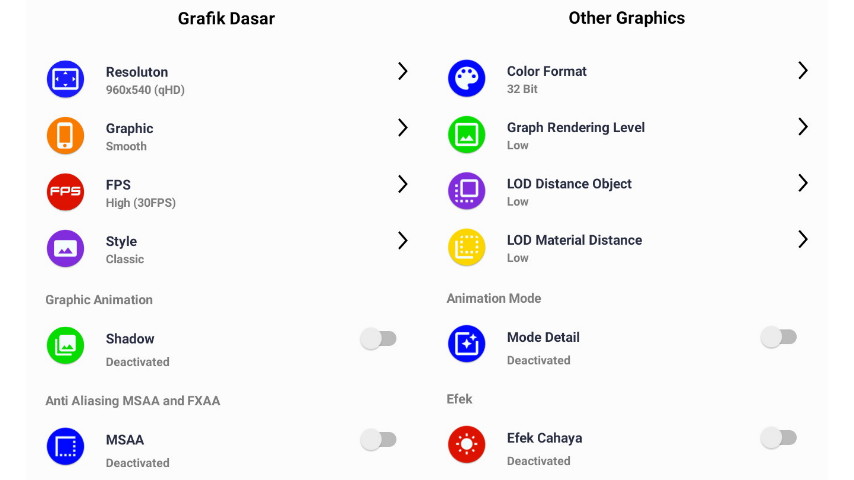Turn on the MSAA switch
Viewport: 854px width, 480px height.
tap(379, 440)
